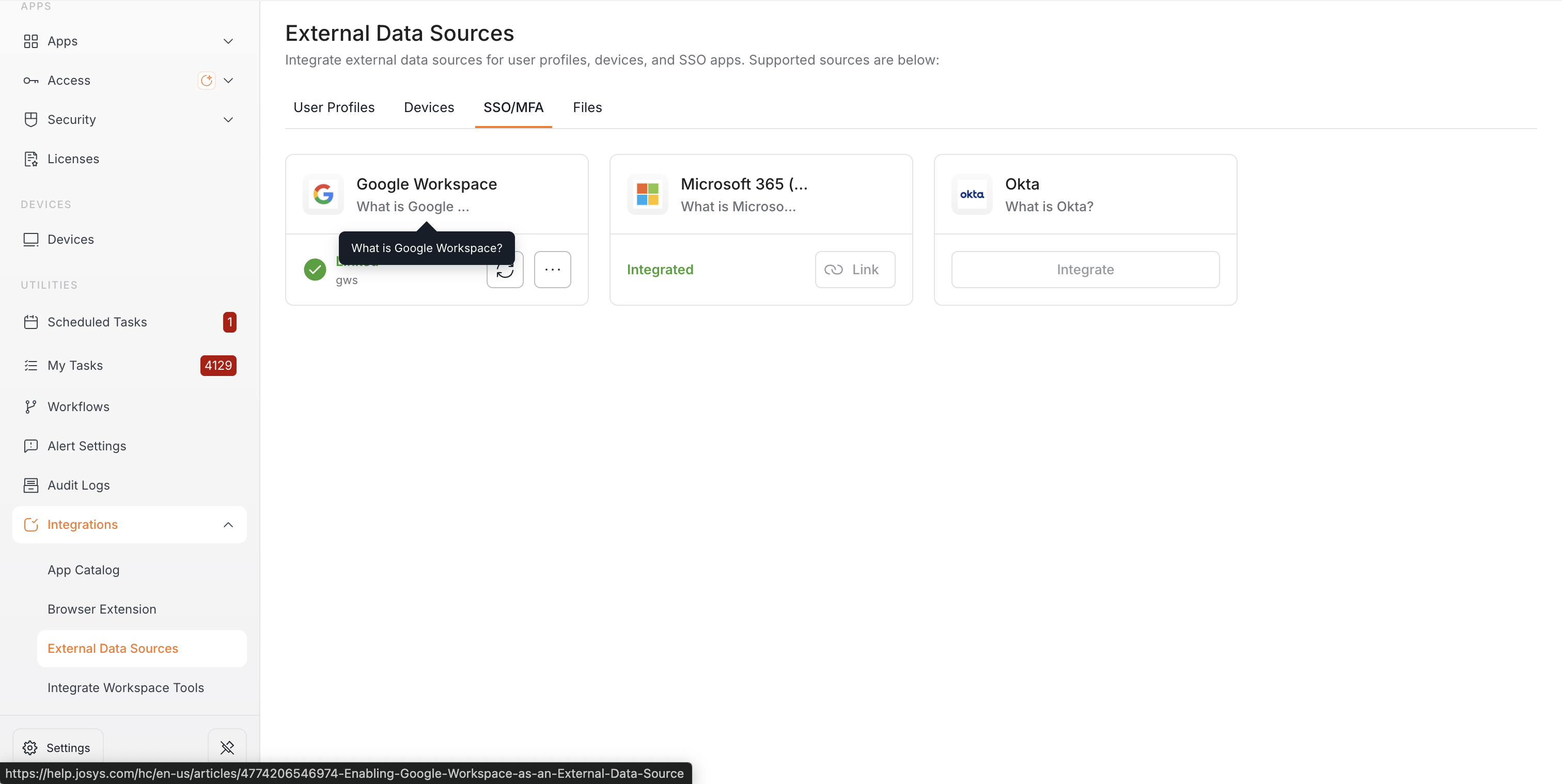Open Settings at sidebar bottom

click(58, 748)
